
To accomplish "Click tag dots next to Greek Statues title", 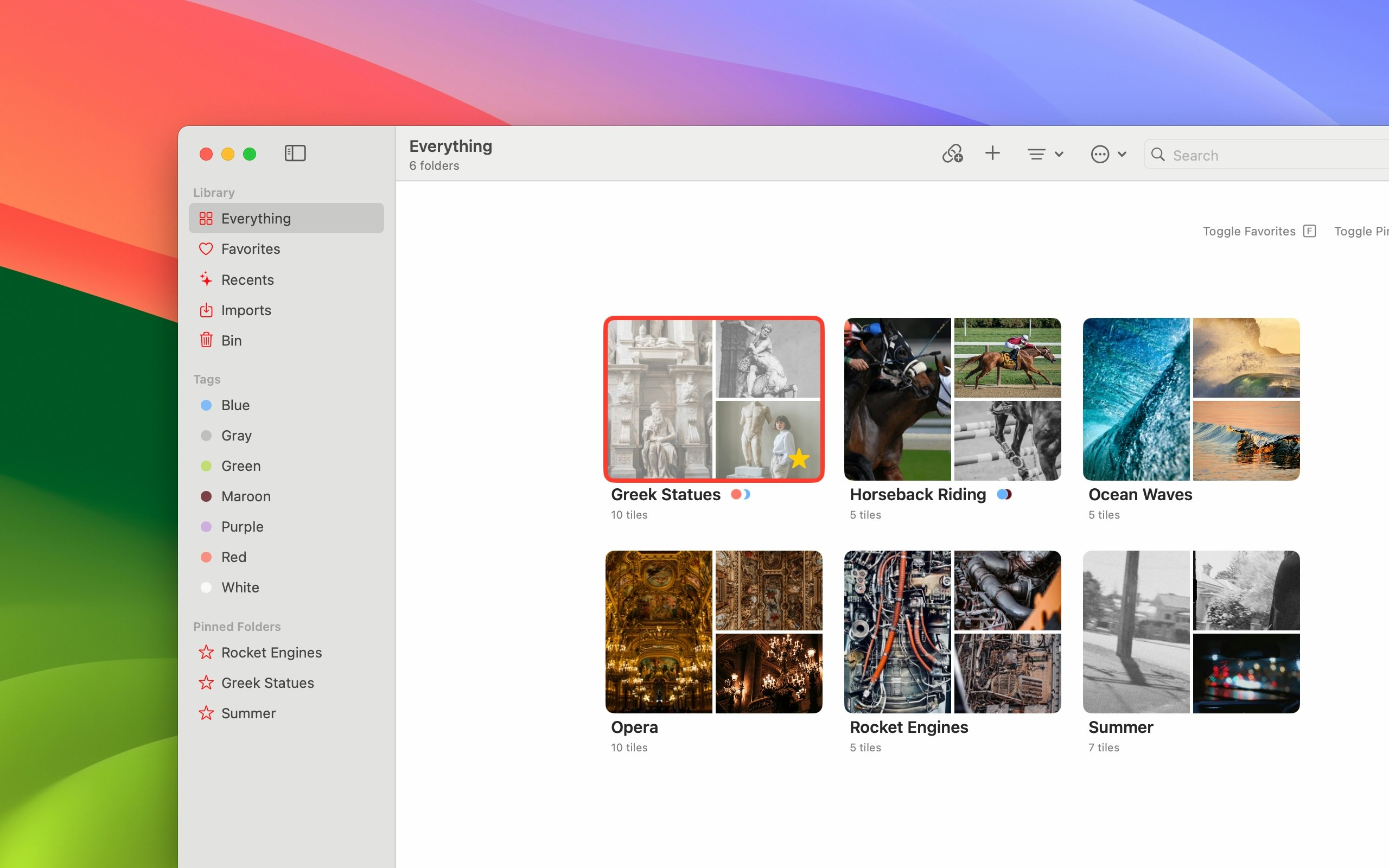I will (741, 494).
